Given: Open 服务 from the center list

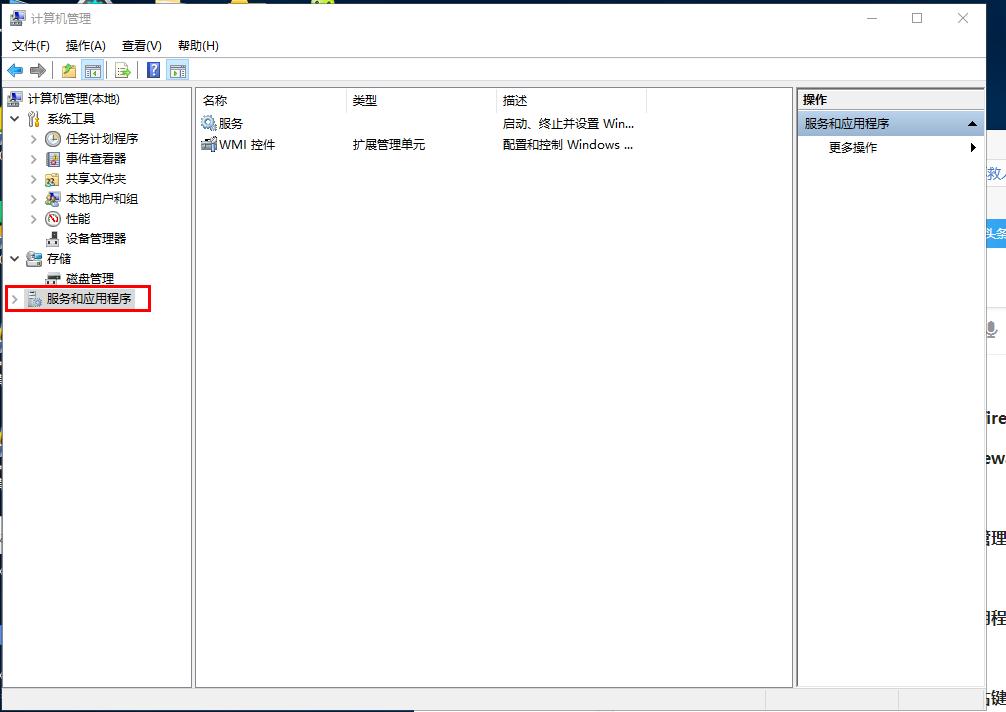Looking at the screenshot, I should coord(231,123).
